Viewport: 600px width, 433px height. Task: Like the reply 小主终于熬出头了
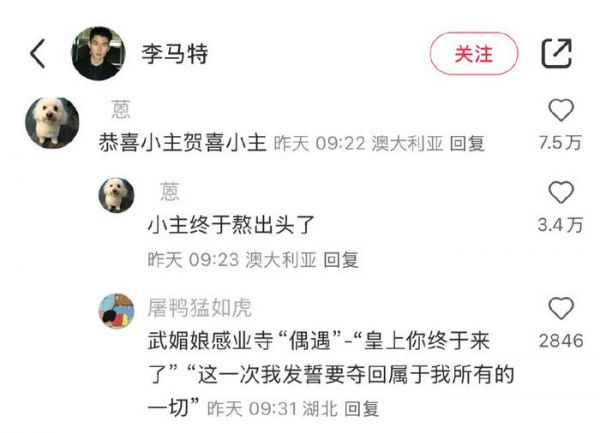[561, 192]
